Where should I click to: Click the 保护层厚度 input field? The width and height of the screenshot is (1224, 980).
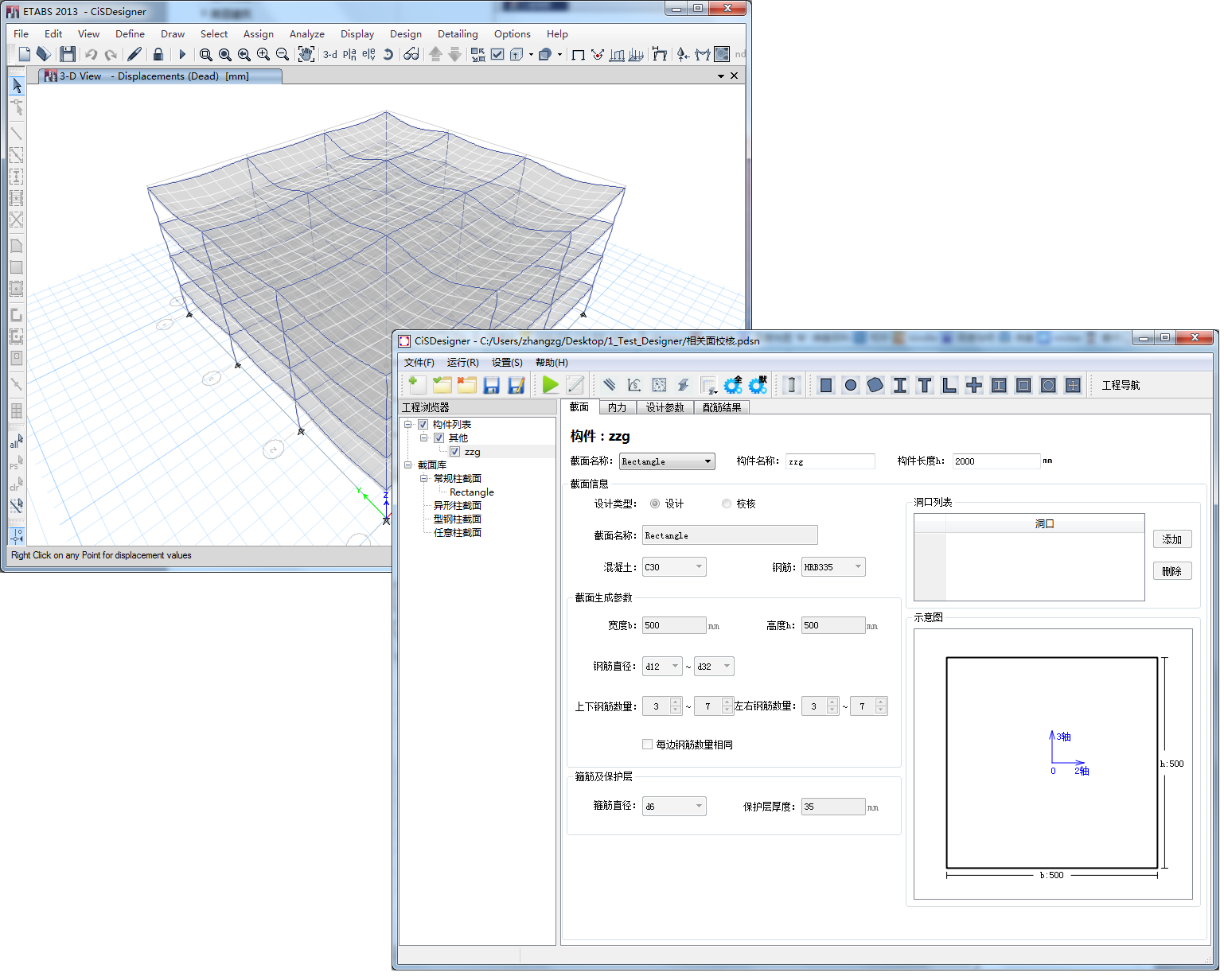click(x=832, y=807)
